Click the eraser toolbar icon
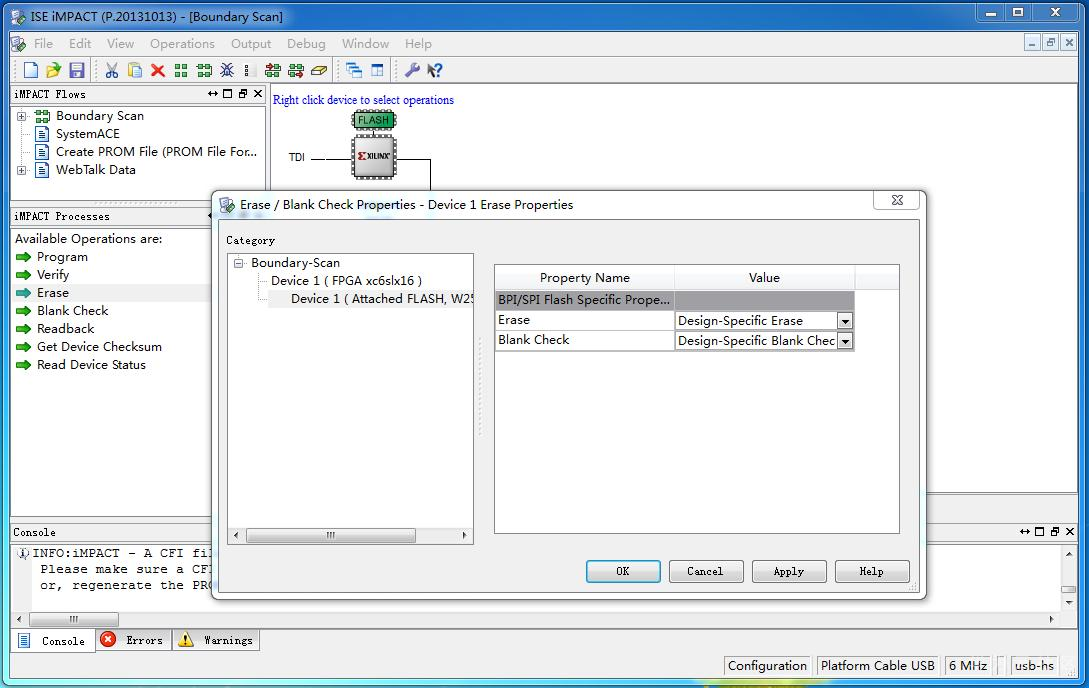The image size is (1089, 688). 319,70
